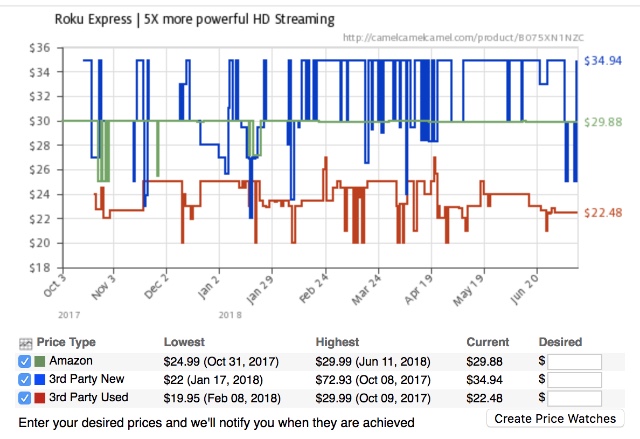Select 3rd Party New lowest $22 (Jan 17, 2018)
The width and height of the screenshot is (640, 439).
tap(213, 380)
